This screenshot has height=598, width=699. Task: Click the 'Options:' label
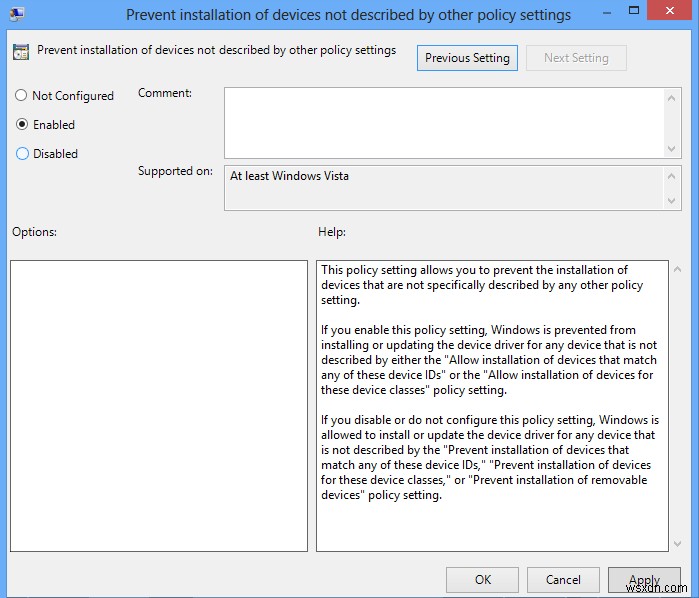(34, 232)
